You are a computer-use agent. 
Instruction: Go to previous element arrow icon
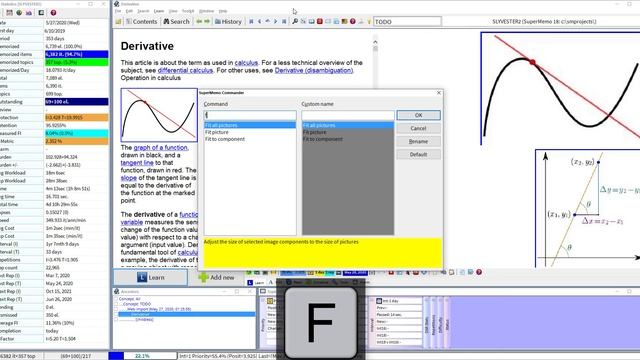tap(260, 22)
